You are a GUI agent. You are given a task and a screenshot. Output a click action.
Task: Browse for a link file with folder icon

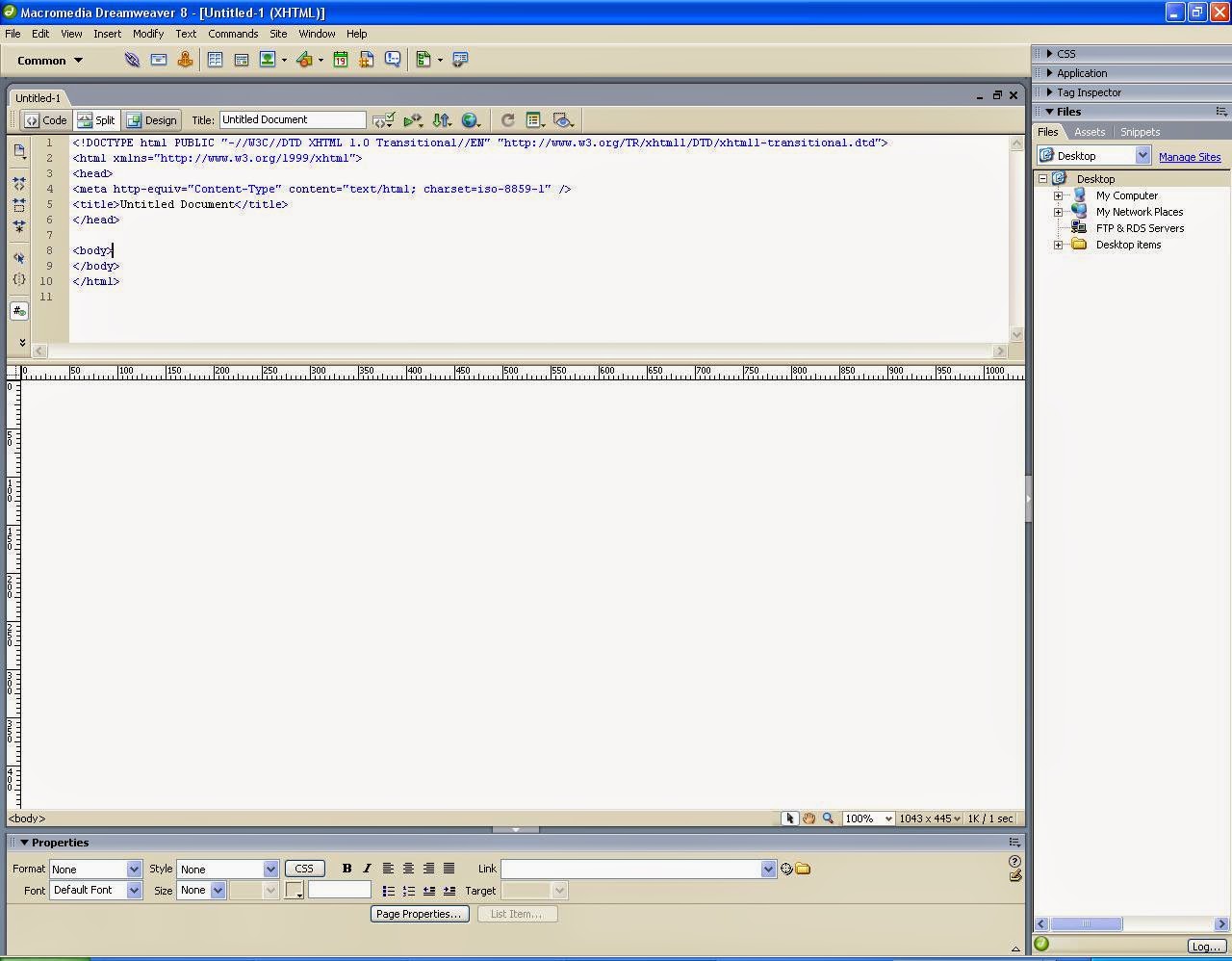803,869
